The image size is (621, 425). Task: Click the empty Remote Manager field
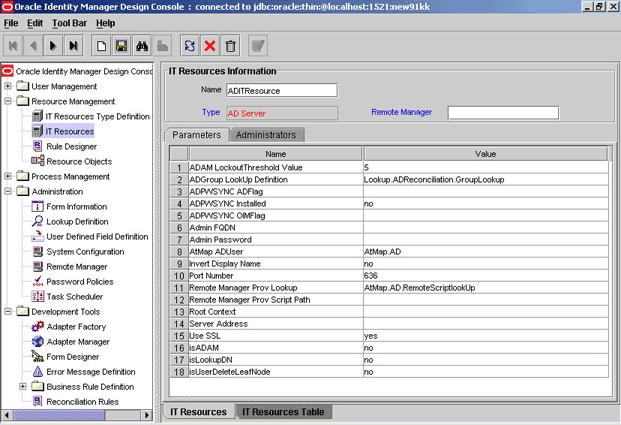click(503, 112)
